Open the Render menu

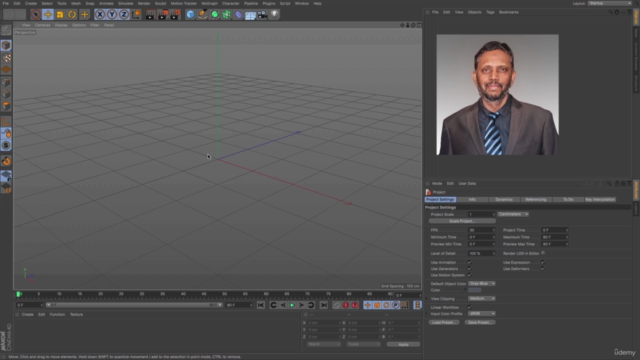tap(144, 3)
